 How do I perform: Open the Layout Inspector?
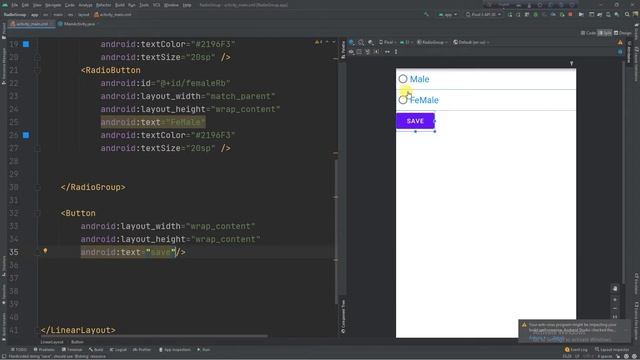click(612, 350)
